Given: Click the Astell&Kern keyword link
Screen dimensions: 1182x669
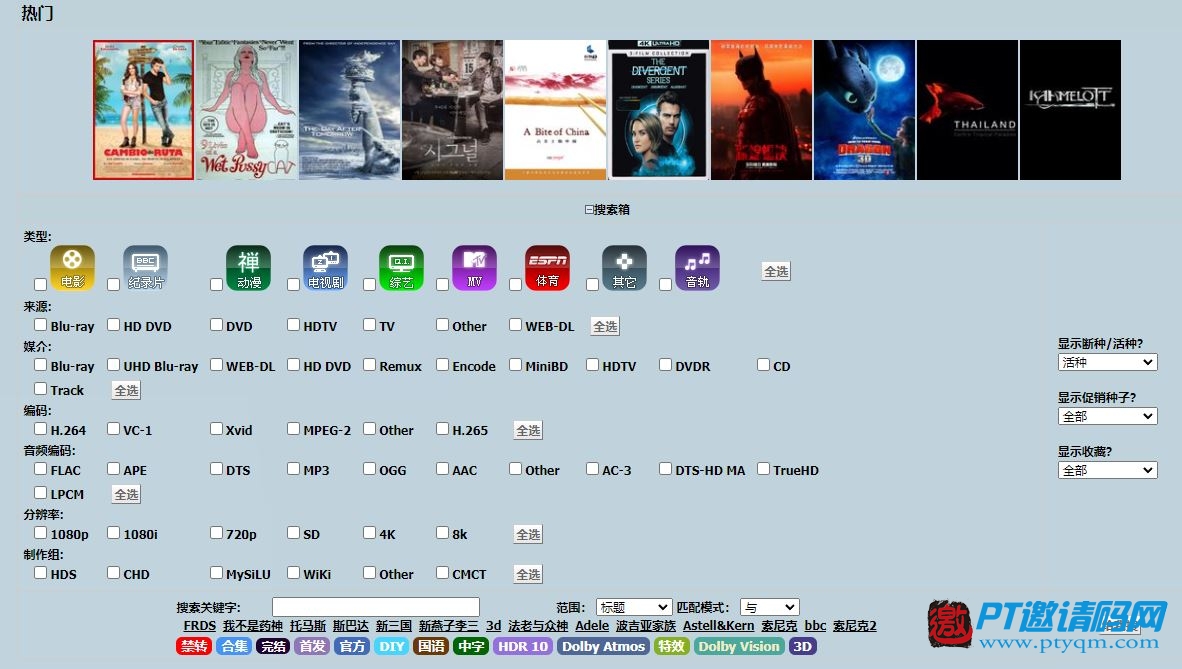Looking at the screenshot, I should point(718,626).
